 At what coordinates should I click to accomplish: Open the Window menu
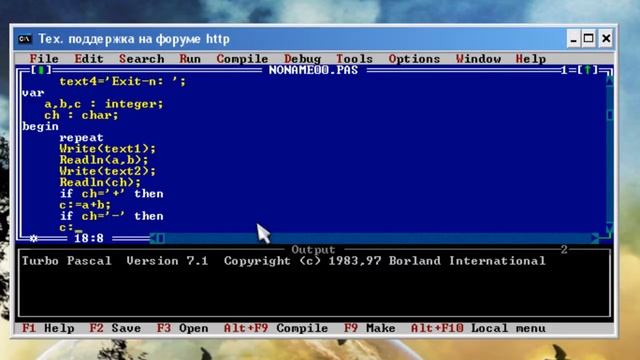[x=478, y=59]
